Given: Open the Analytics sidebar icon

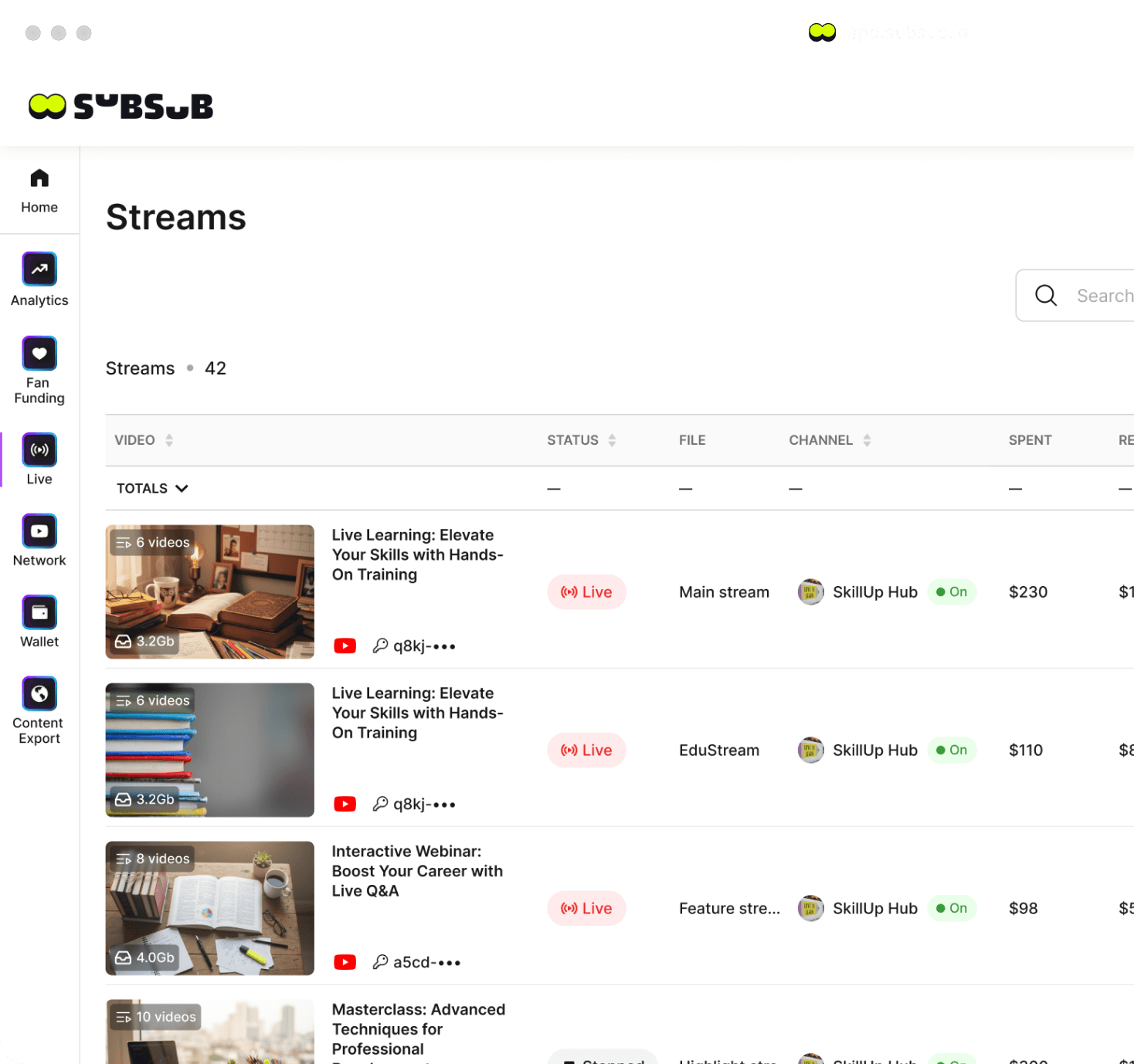Looking at the screenshot, I should coord(39,269).
